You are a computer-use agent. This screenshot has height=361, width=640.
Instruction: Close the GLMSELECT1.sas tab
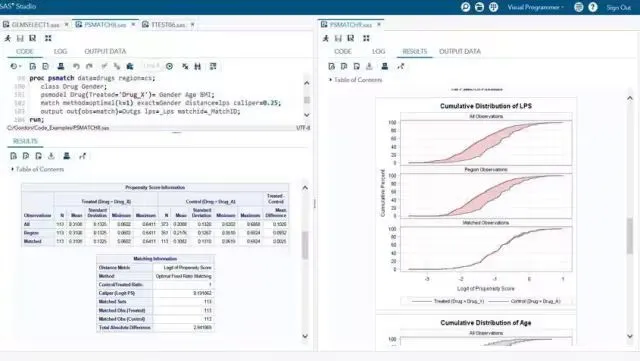click(x=67, y=25)
